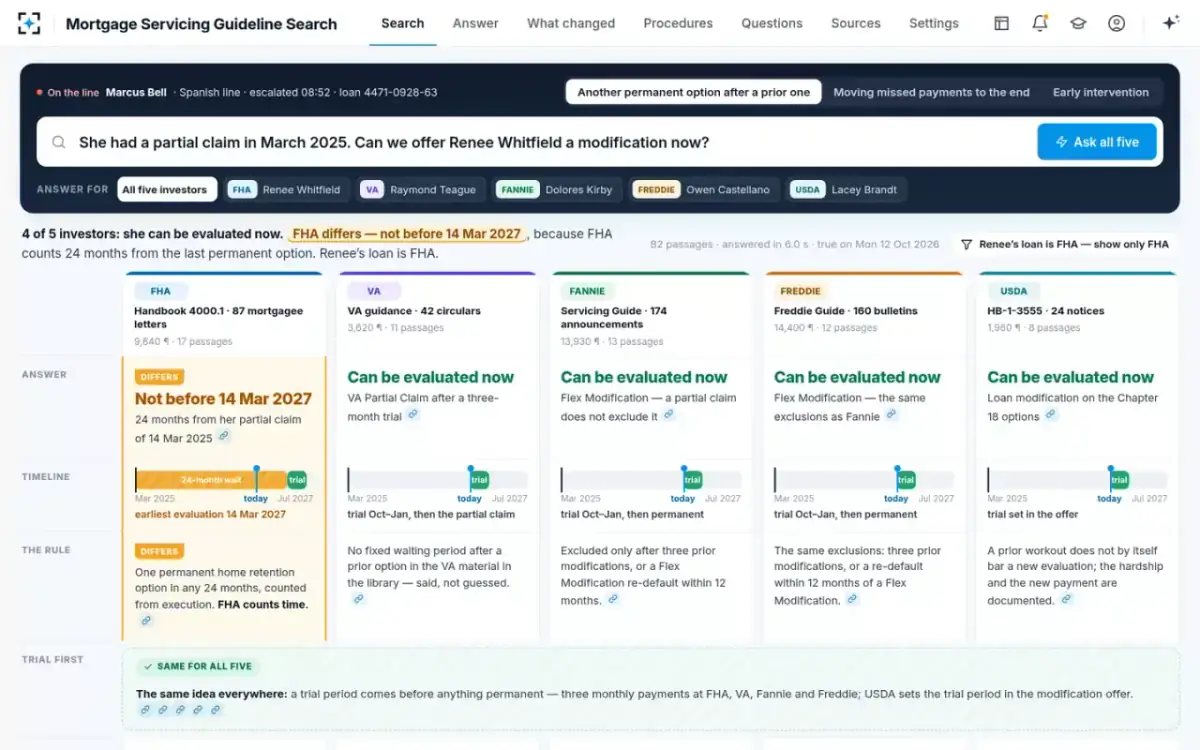1200x750 pixels.
Task: Select the Fannie Dolores Kirby chip
Action: click(557, 189)
